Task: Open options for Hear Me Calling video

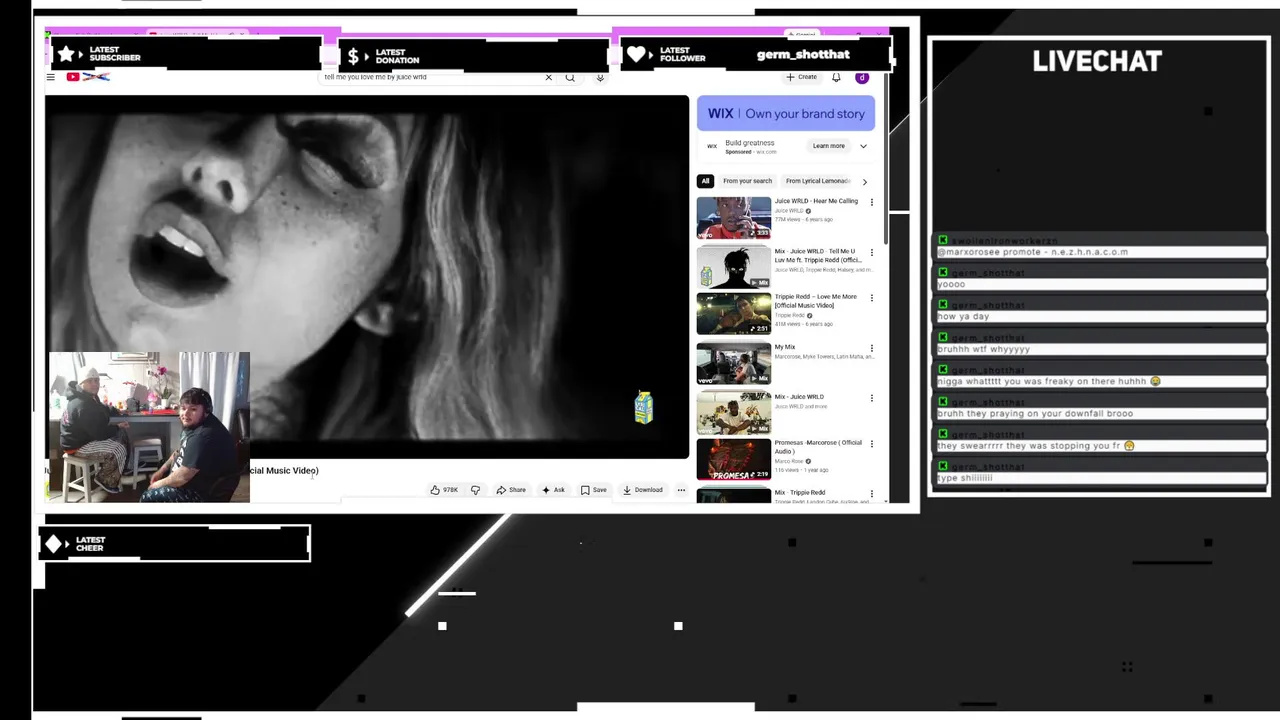Action: (x=871, y=202)
